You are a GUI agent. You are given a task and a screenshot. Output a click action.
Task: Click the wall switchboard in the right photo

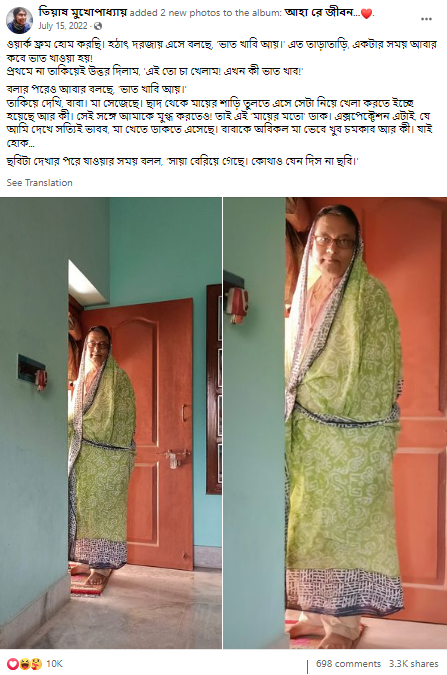click(237, 301)
